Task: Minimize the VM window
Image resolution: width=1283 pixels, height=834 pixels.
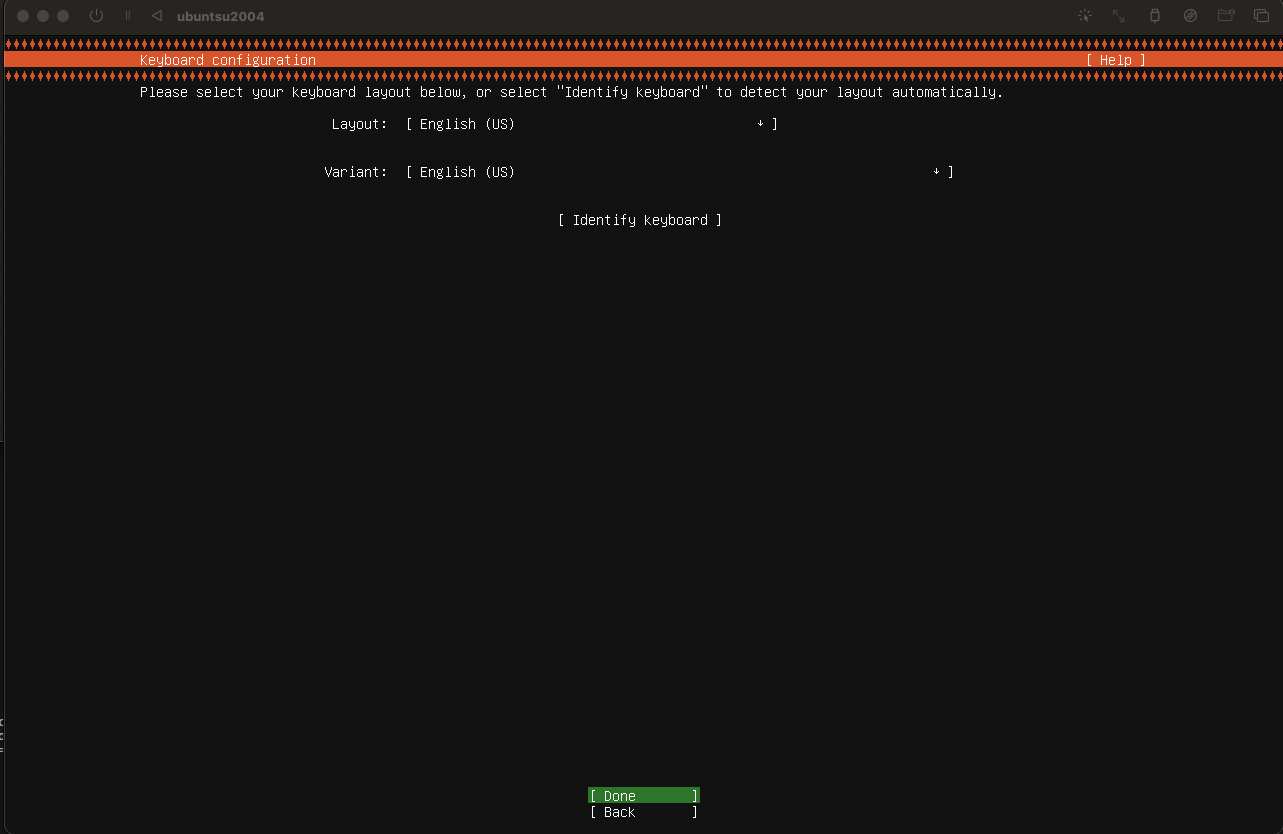Action: point(43,16)
